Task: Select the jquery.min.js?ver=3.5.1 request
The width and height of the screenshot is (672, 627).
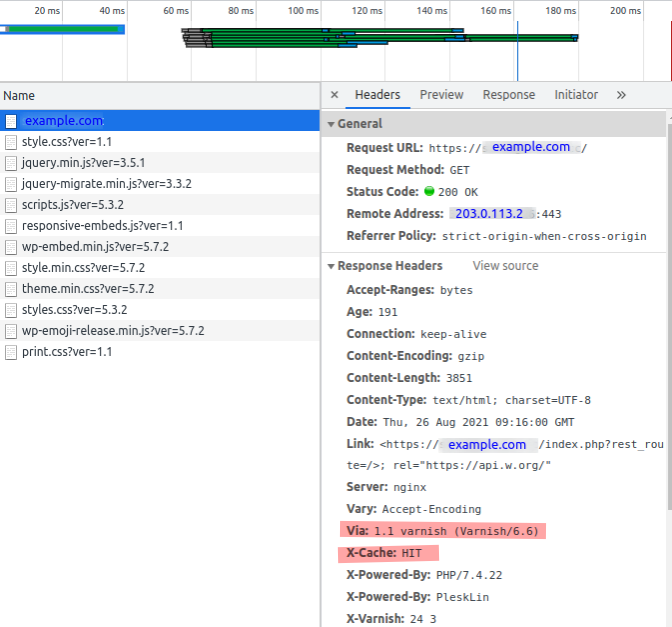Action: [159, 163]
